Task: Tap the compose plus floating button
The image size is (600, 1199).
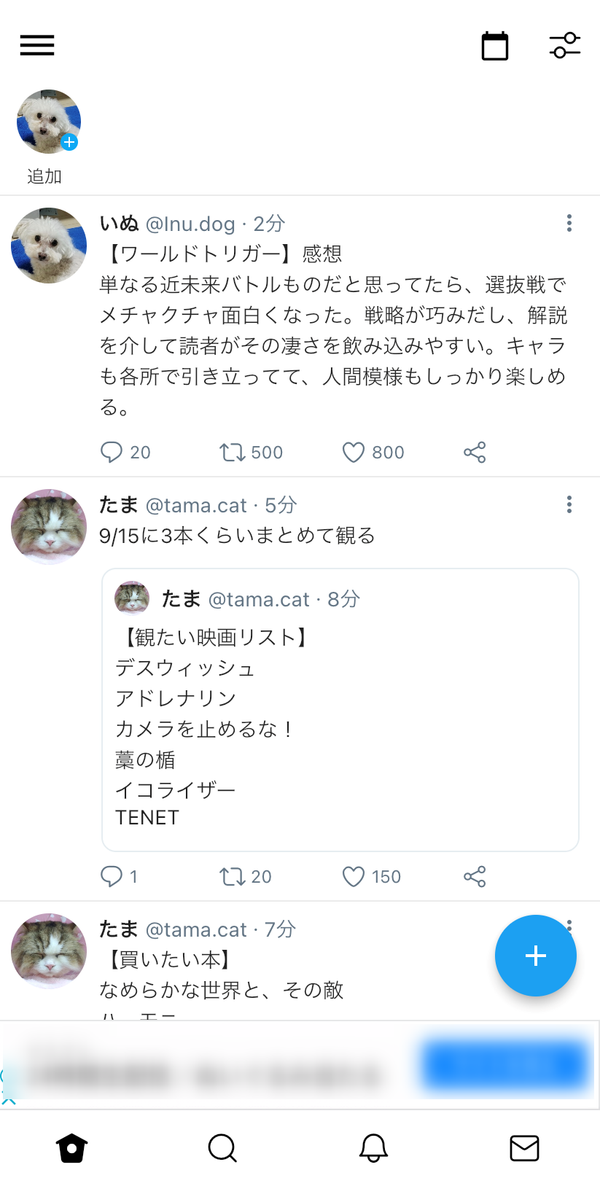Action: point(536,956)
